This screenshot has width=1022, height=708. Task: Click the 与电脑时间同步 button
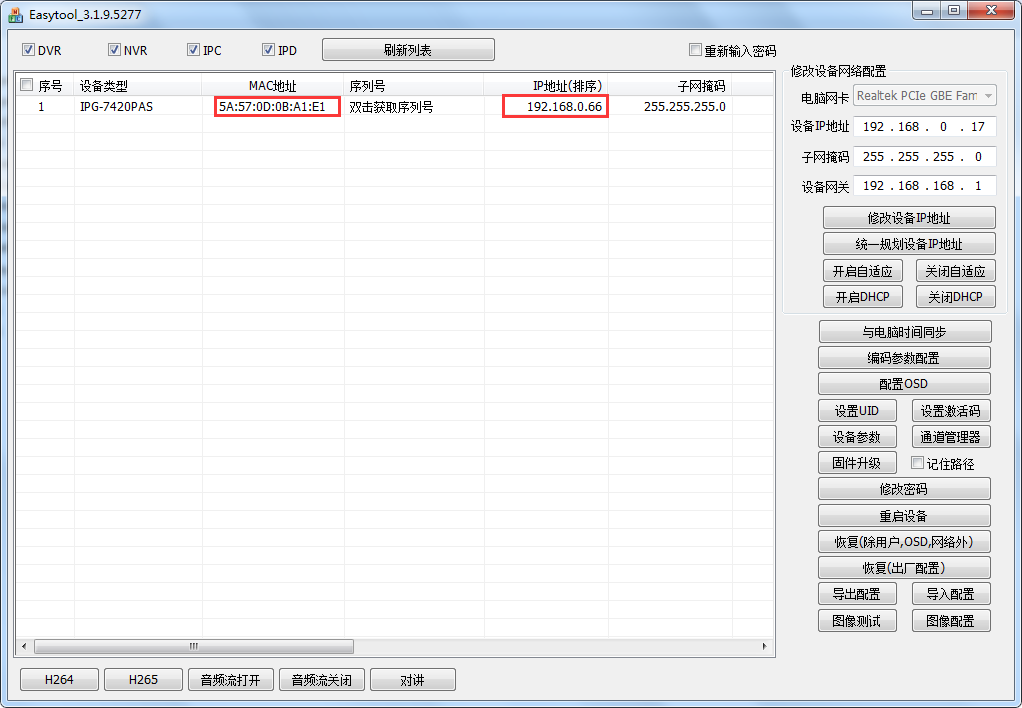(x=905, y=332)
